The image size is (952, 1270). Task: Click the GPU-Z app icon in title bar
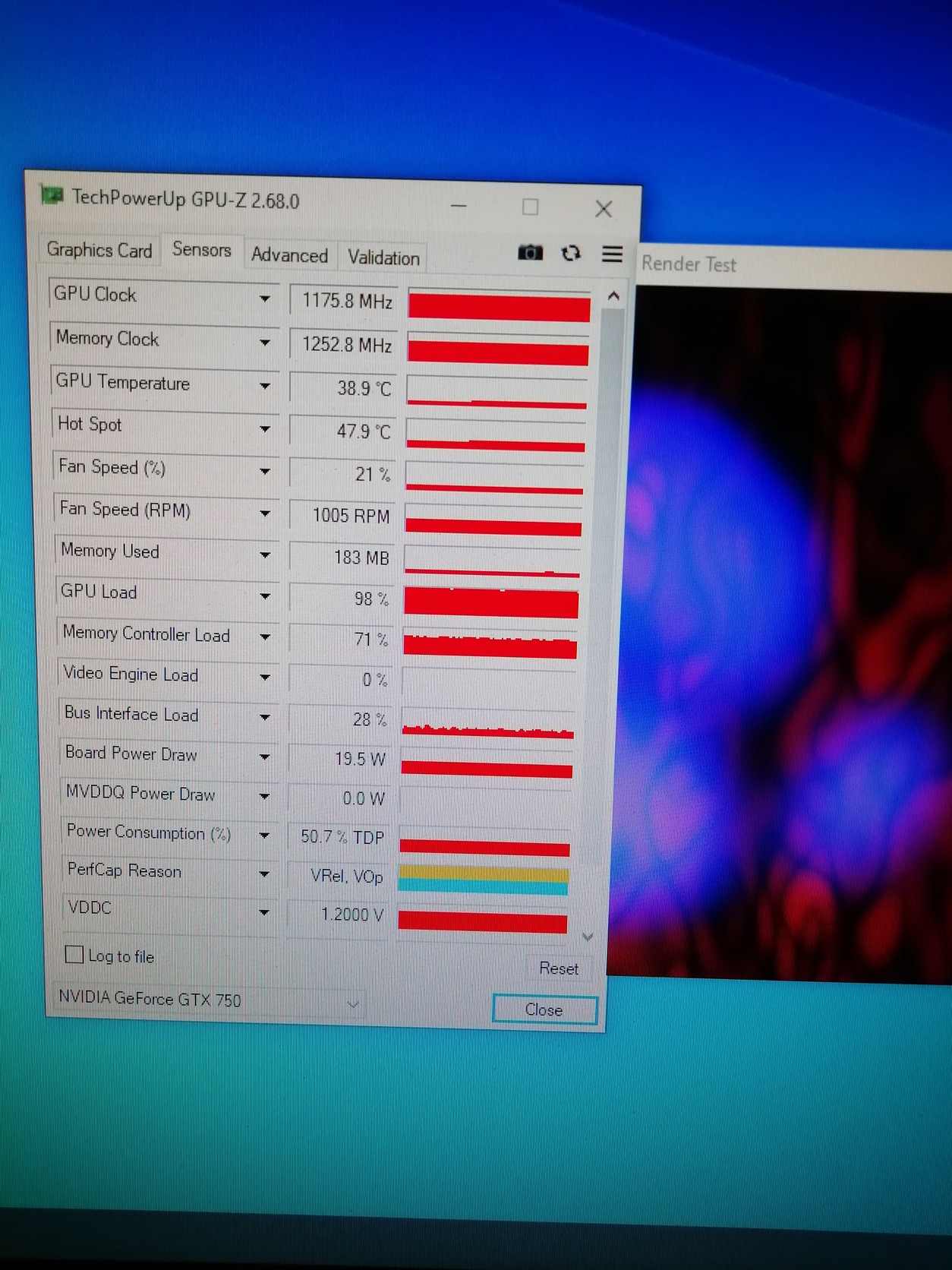(52, 196)
